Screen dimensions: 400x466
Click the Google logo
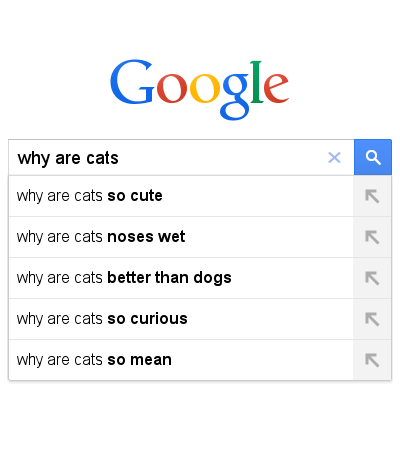199,89
